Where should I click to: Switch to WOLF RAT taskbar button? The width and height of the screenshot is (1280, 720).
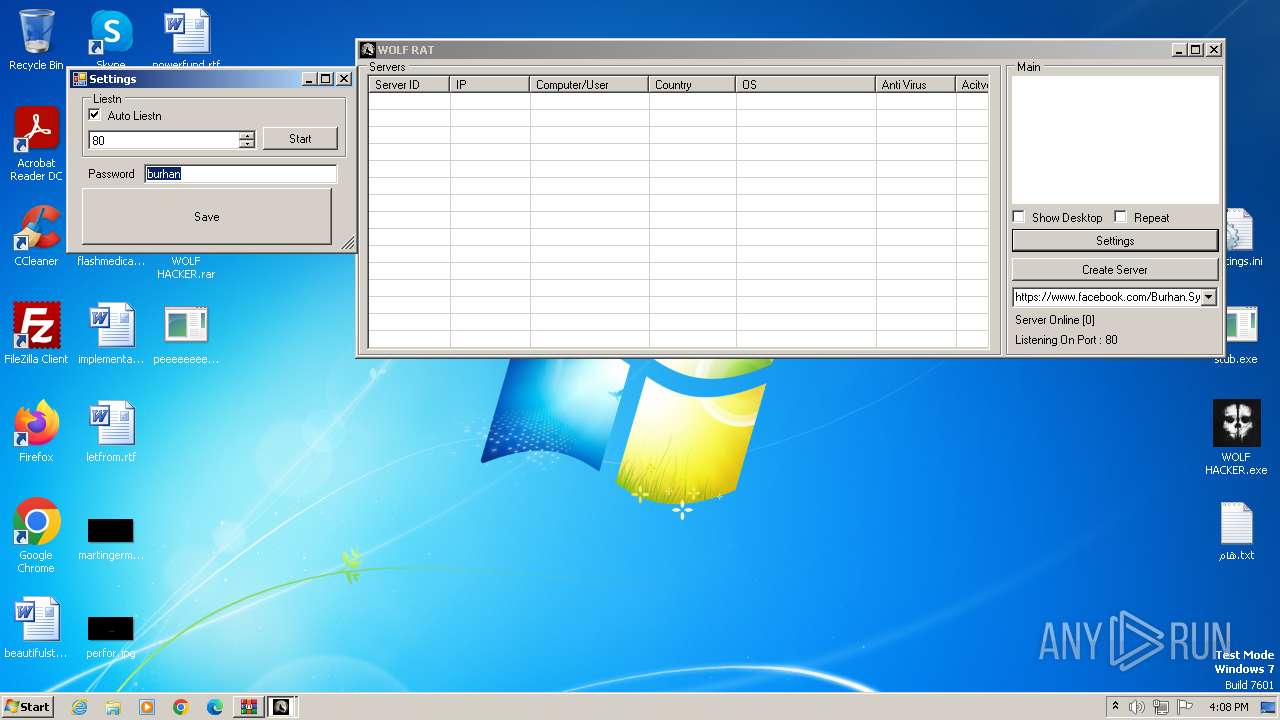(282, 707)
